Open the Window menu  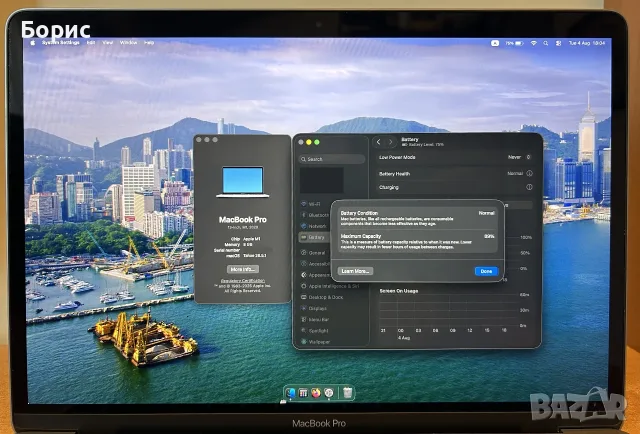pyautogui.click(x=128, y=42)
